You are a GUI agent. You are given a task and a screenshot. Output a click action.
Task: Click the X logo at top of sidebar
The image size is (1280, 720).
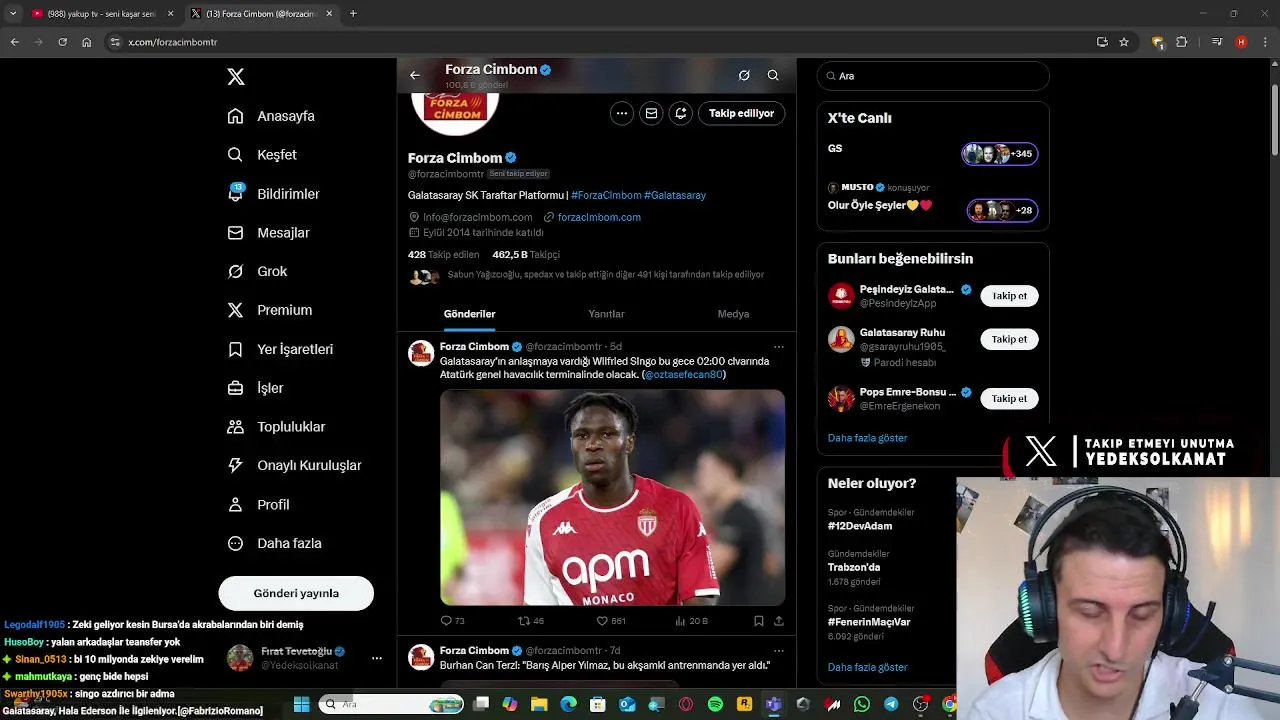[x=235, y=77]
